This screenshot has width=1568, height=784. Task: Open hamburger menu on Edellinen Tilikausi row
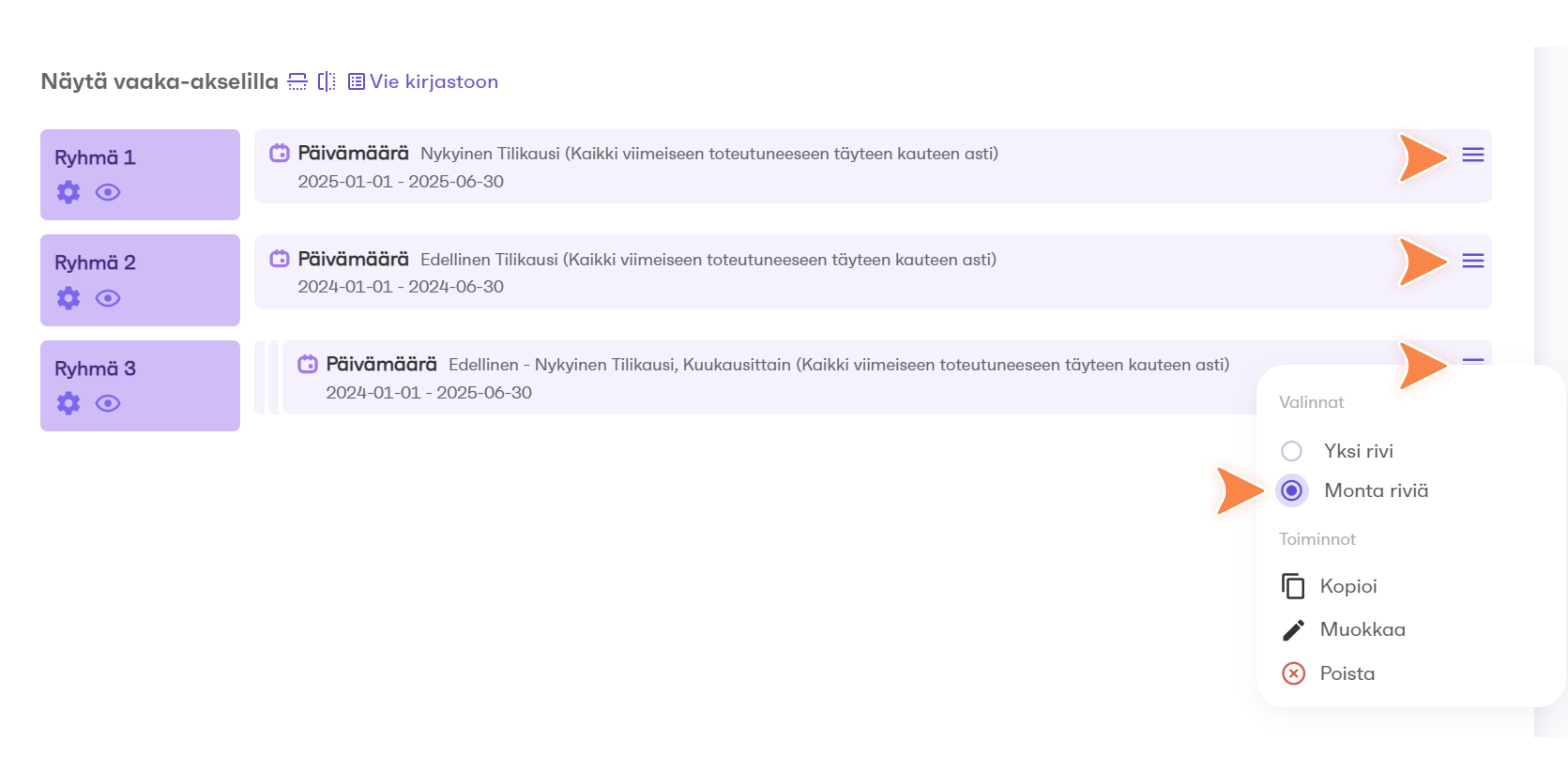(1473, 260)
